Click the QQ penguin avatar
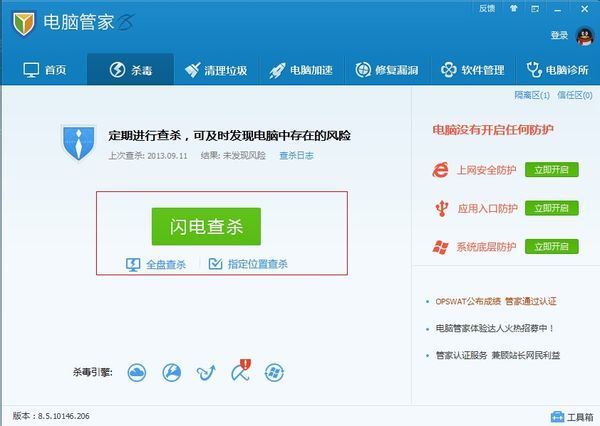The height and width of the screenshot is (426, 600). coord(585,37)
